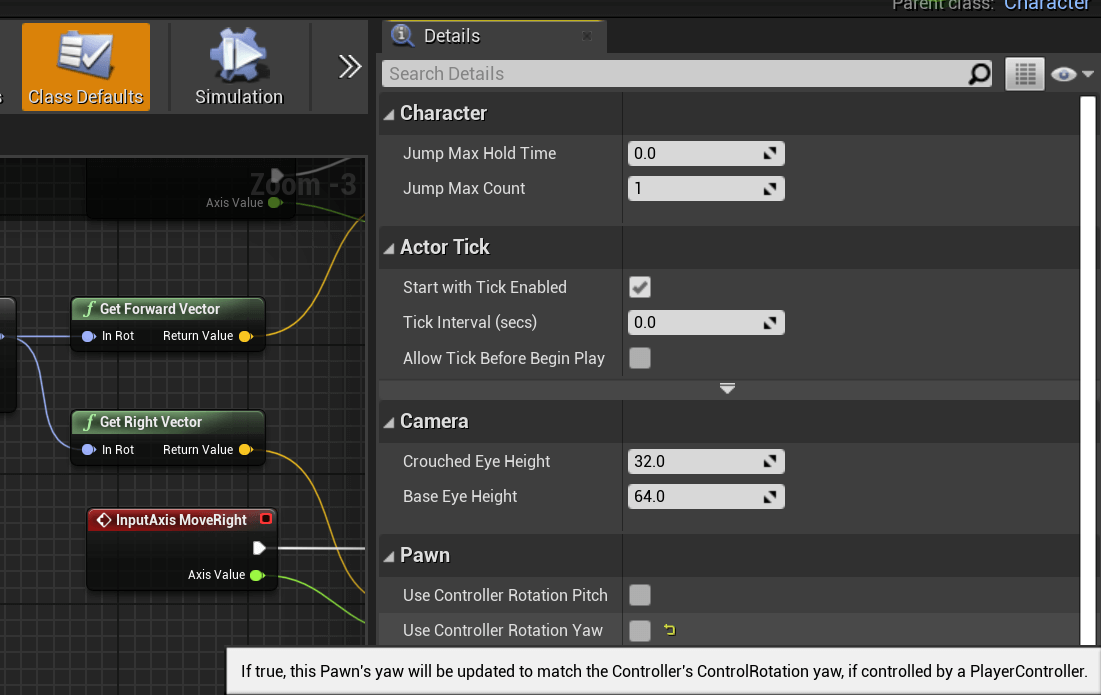
Task: Toggle Start with Tick Enabled checkbox
Action: 640,287
